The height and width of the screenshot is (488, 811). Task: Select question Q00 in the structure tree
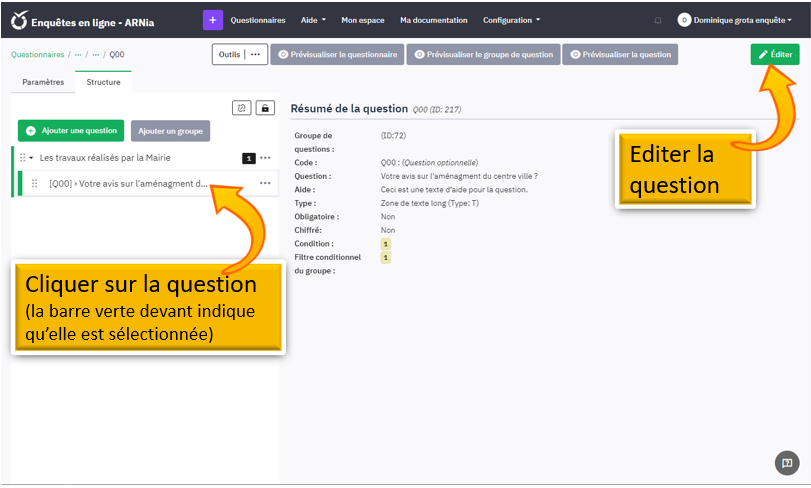point(128,183)
